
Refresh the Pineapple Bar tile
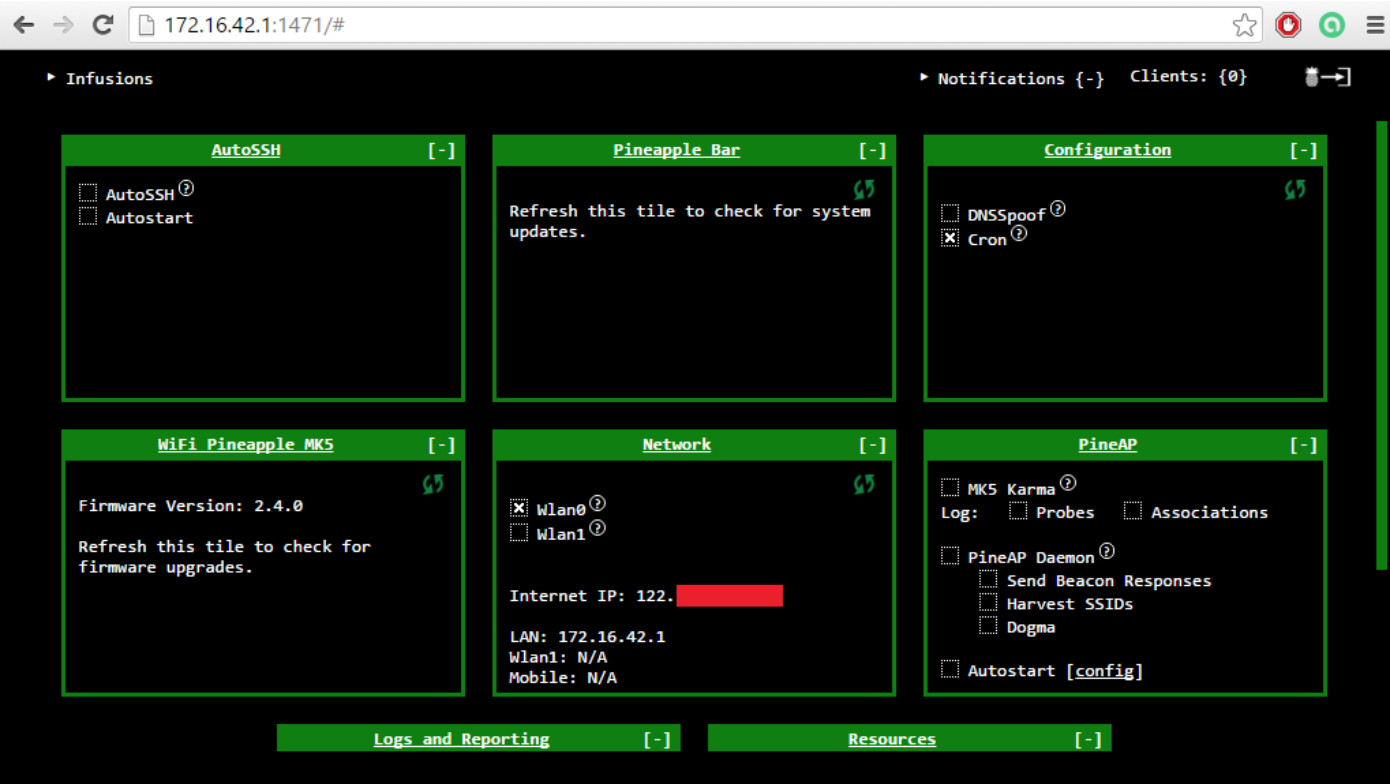pyautogui.click(x=864, y=189)
